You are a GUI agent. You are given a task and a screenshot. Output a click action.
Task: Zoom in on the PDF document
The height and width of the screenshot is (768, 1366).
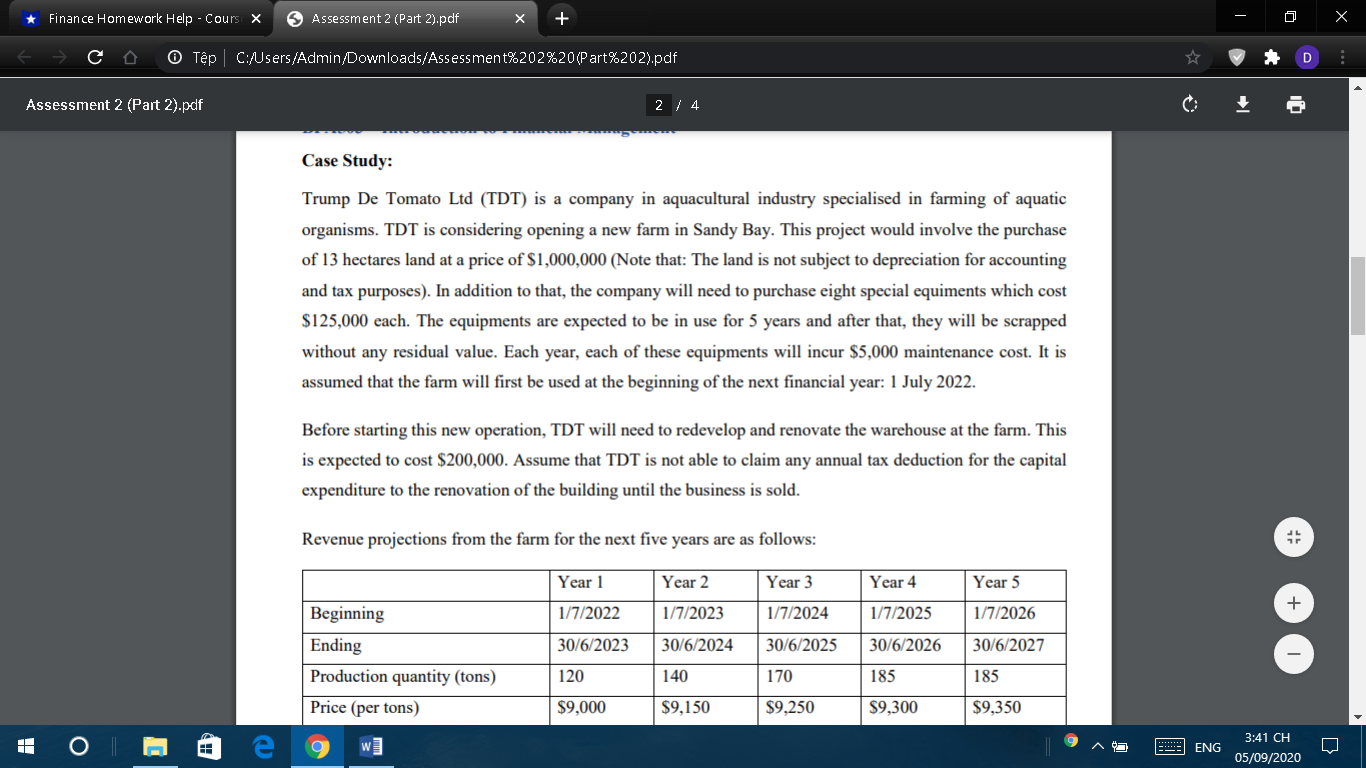click(1293, 603)
